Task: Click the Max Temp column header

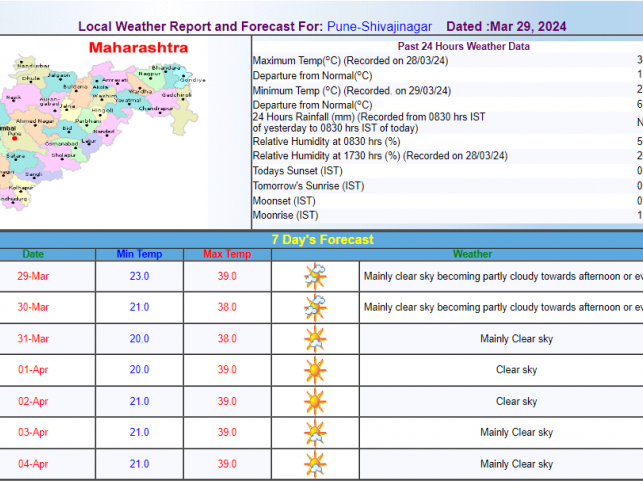Action: coord(227,254)
